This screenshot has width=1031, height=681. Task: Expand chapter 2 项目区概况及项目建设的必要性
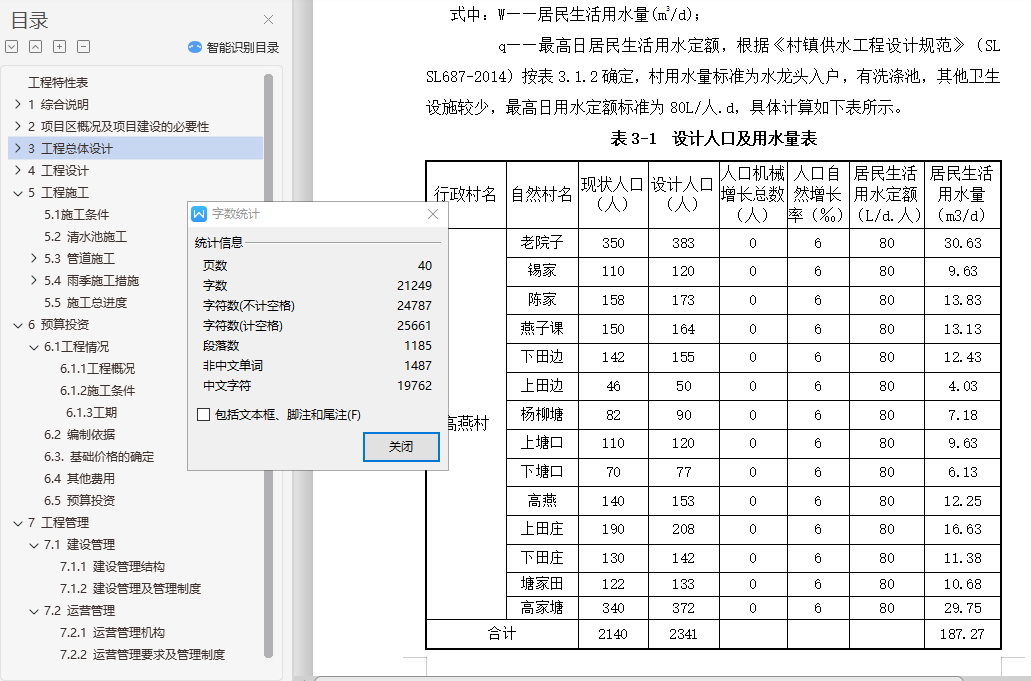(18, 126)
